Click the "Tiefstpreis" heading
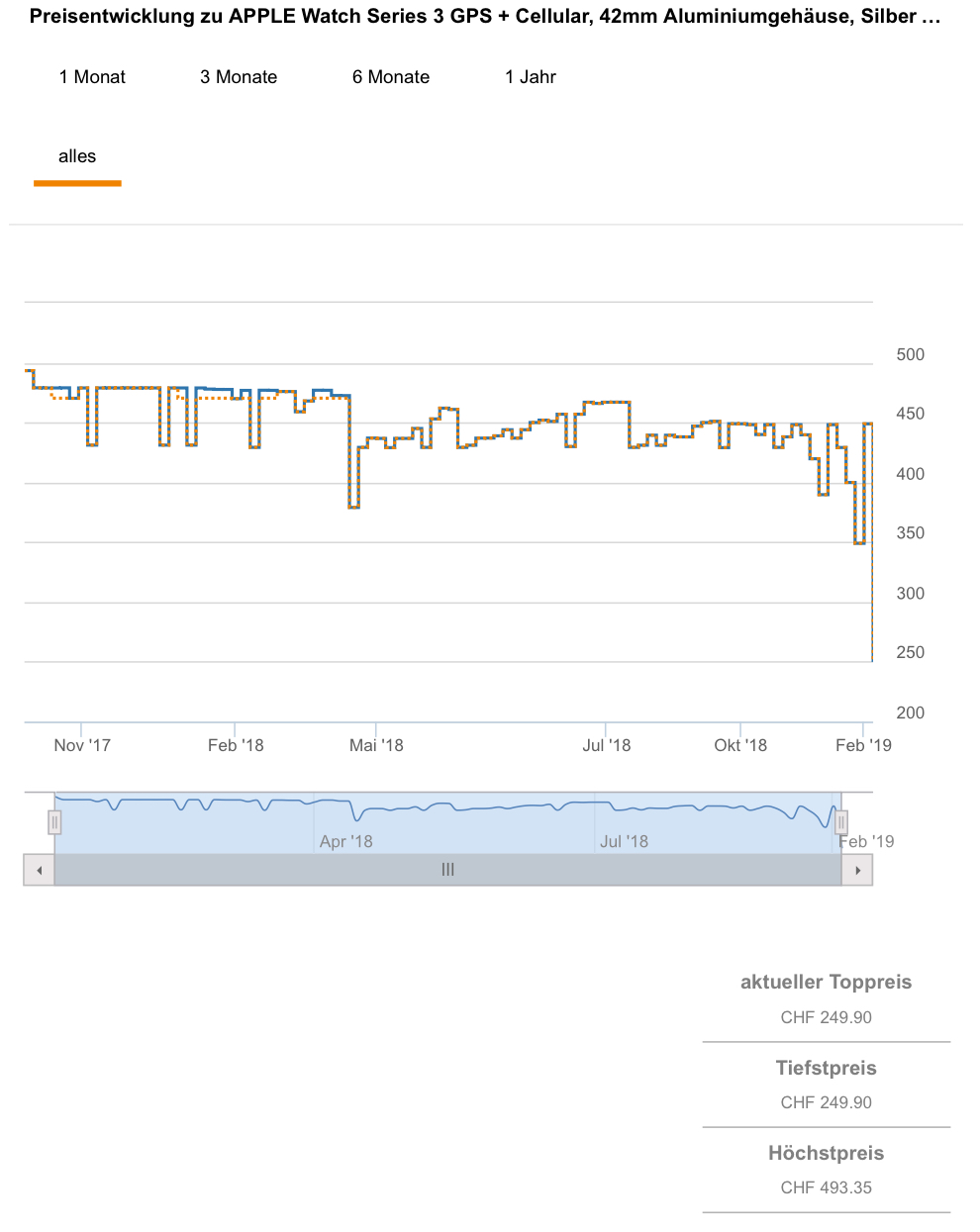This screenshot has width=980, height=1232. 826,1068
